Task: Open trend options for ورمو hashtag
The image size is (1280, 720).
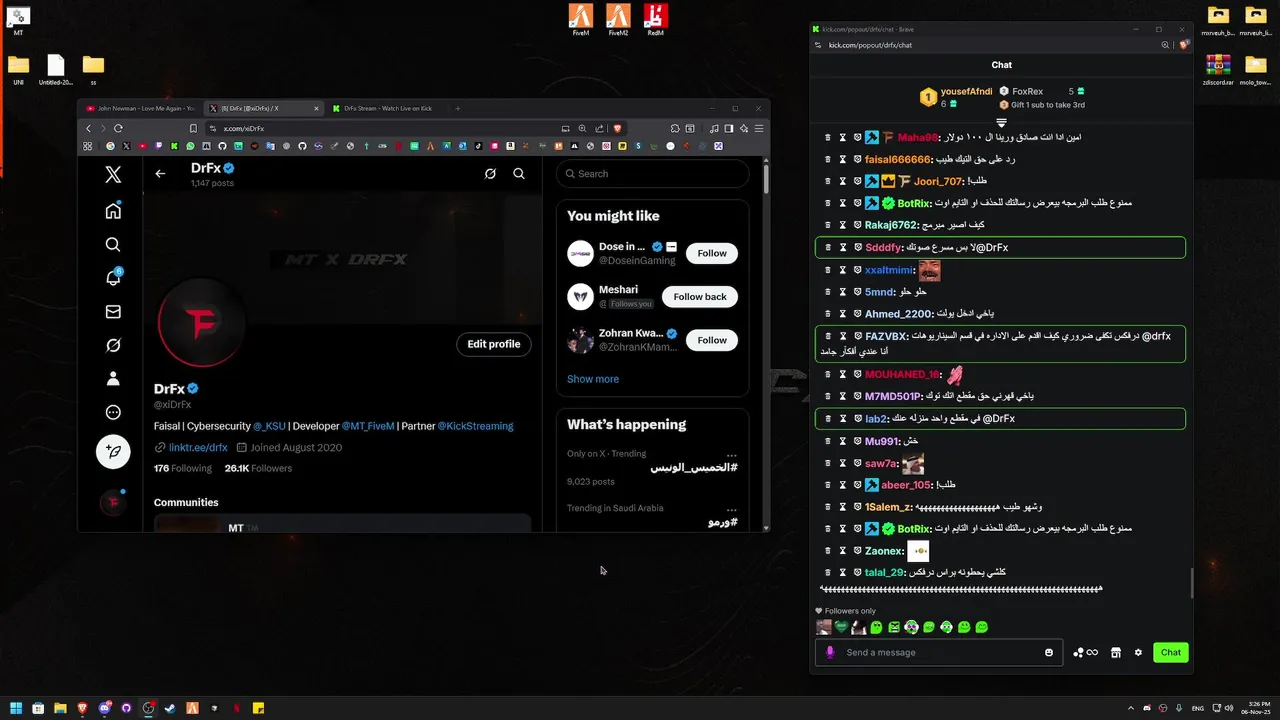Action: click(732, 509)
